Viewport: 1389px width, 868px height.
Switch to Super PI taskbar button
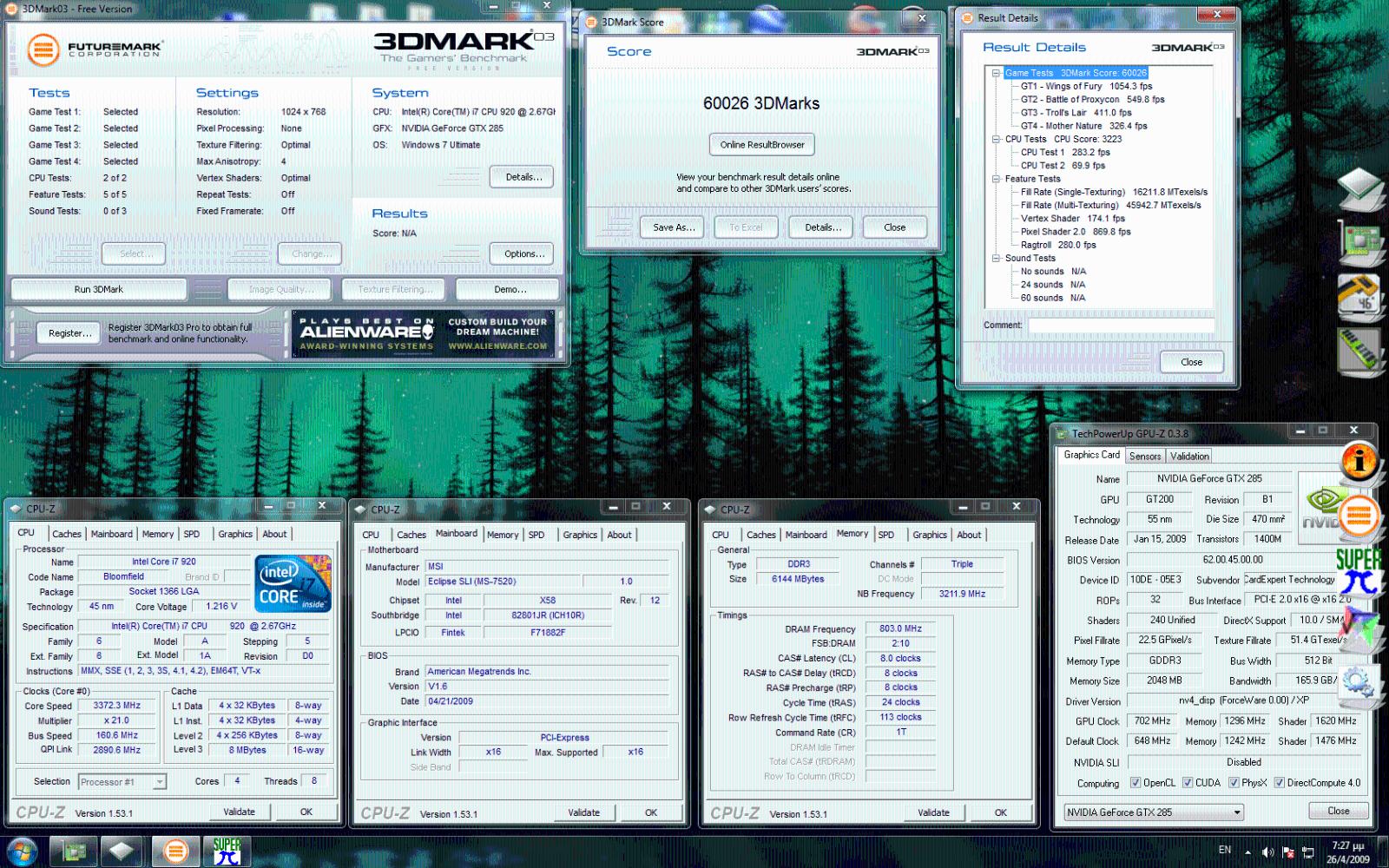click(x=227, y=852)
